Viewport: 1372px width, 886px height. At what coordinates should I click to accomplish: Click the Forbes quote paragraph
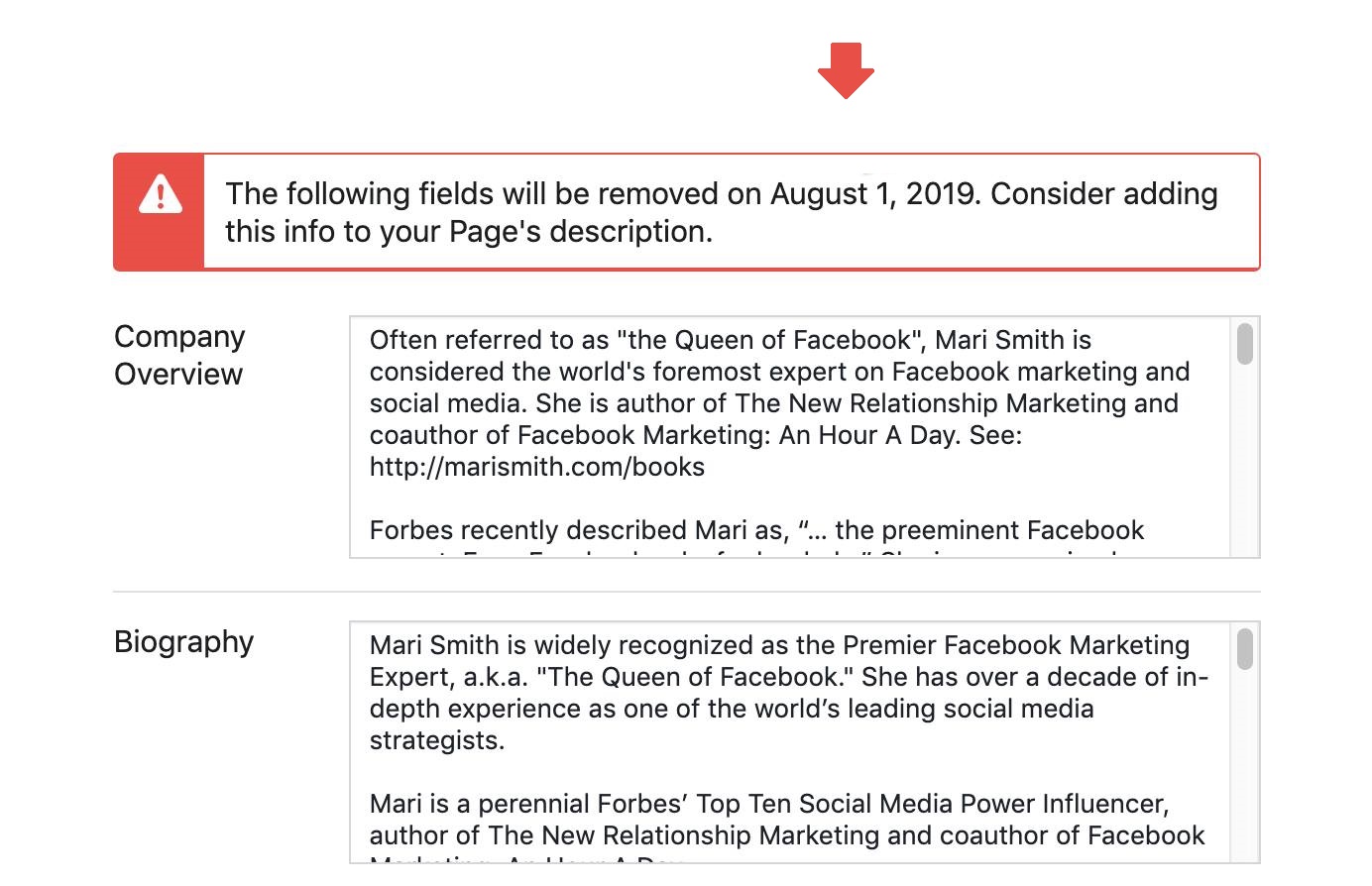756,530
